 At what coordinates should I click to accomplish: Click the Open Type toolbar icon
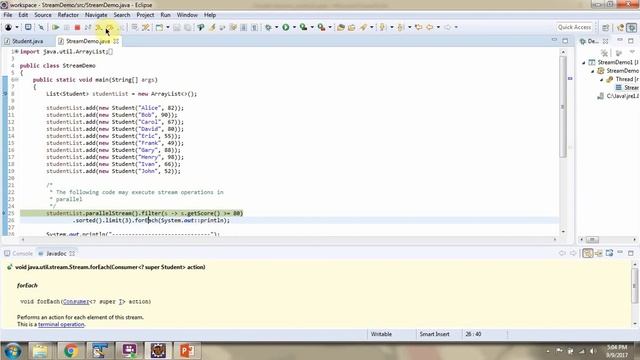341,27
